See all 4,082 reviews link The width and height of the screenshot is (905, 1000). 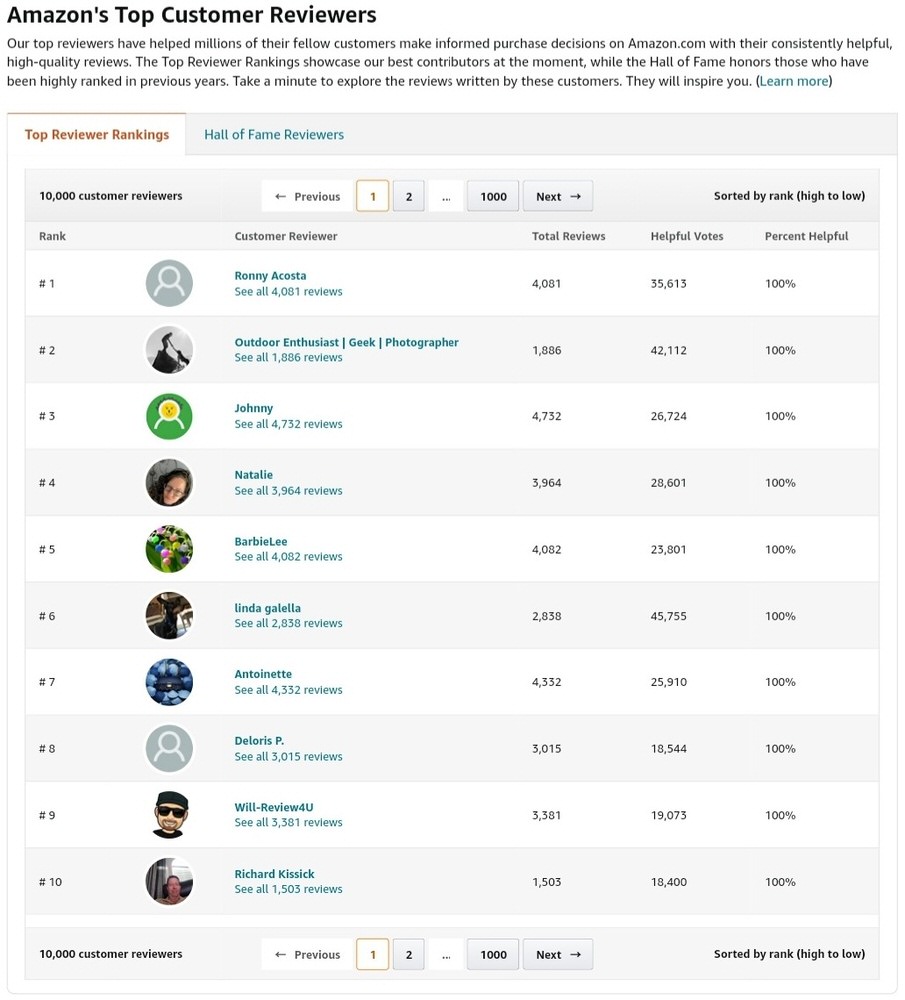tap(288, 557)
